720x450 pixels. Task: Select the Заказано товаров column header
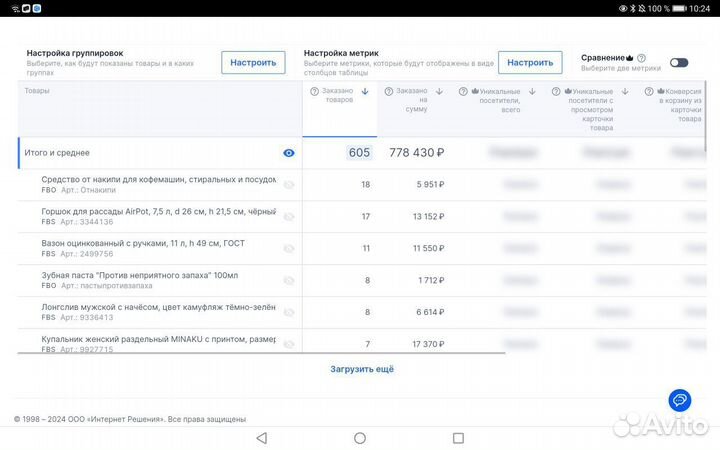(x=339, y=96)
